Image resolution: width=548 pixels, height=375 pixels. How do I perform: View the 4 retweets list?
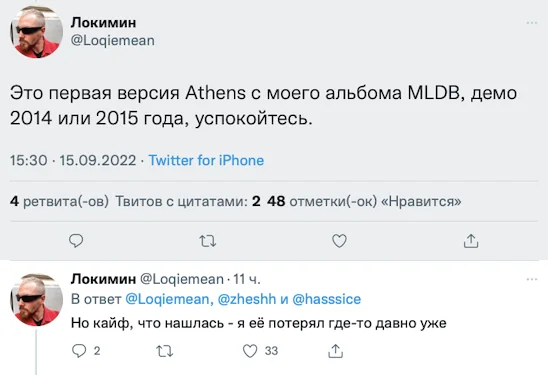59,201
